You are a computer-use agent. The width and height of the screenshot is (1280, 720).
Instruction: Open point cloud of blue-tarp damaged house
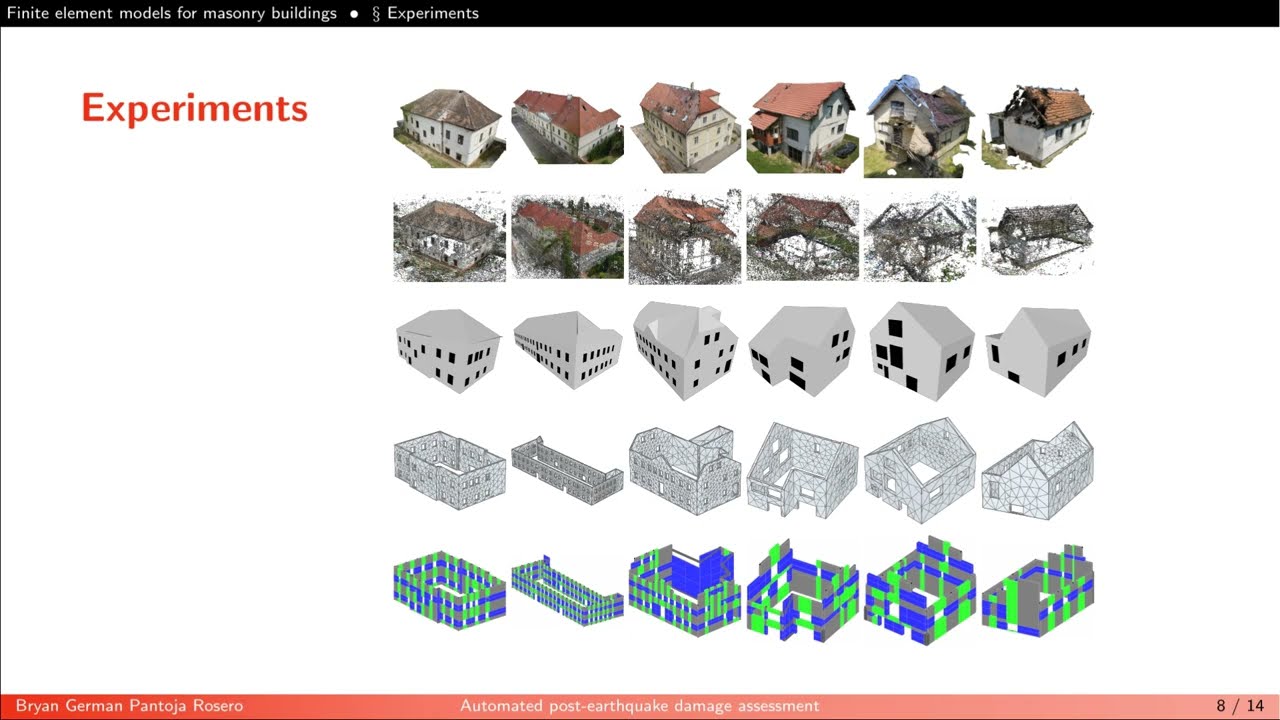[x=920, y=238]
